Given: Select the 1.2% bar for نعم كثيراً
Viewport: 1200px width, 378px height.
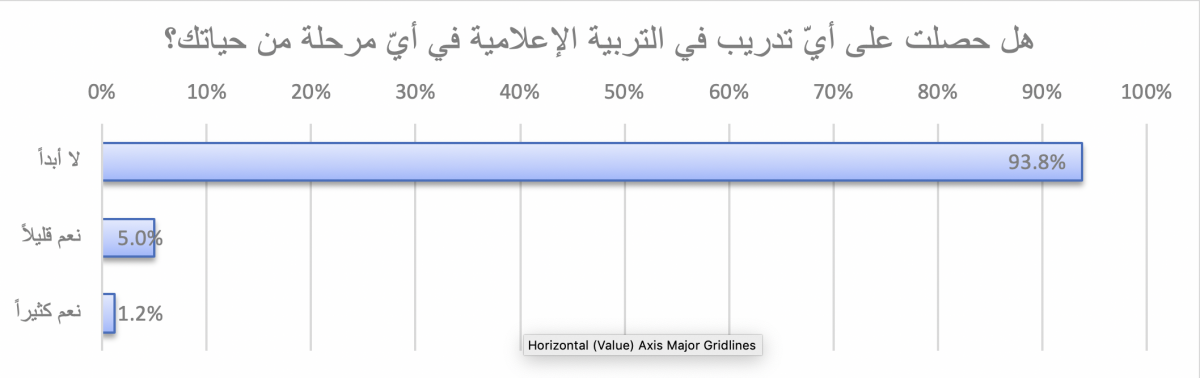Looking at the screenshot, I should [109, 313].
